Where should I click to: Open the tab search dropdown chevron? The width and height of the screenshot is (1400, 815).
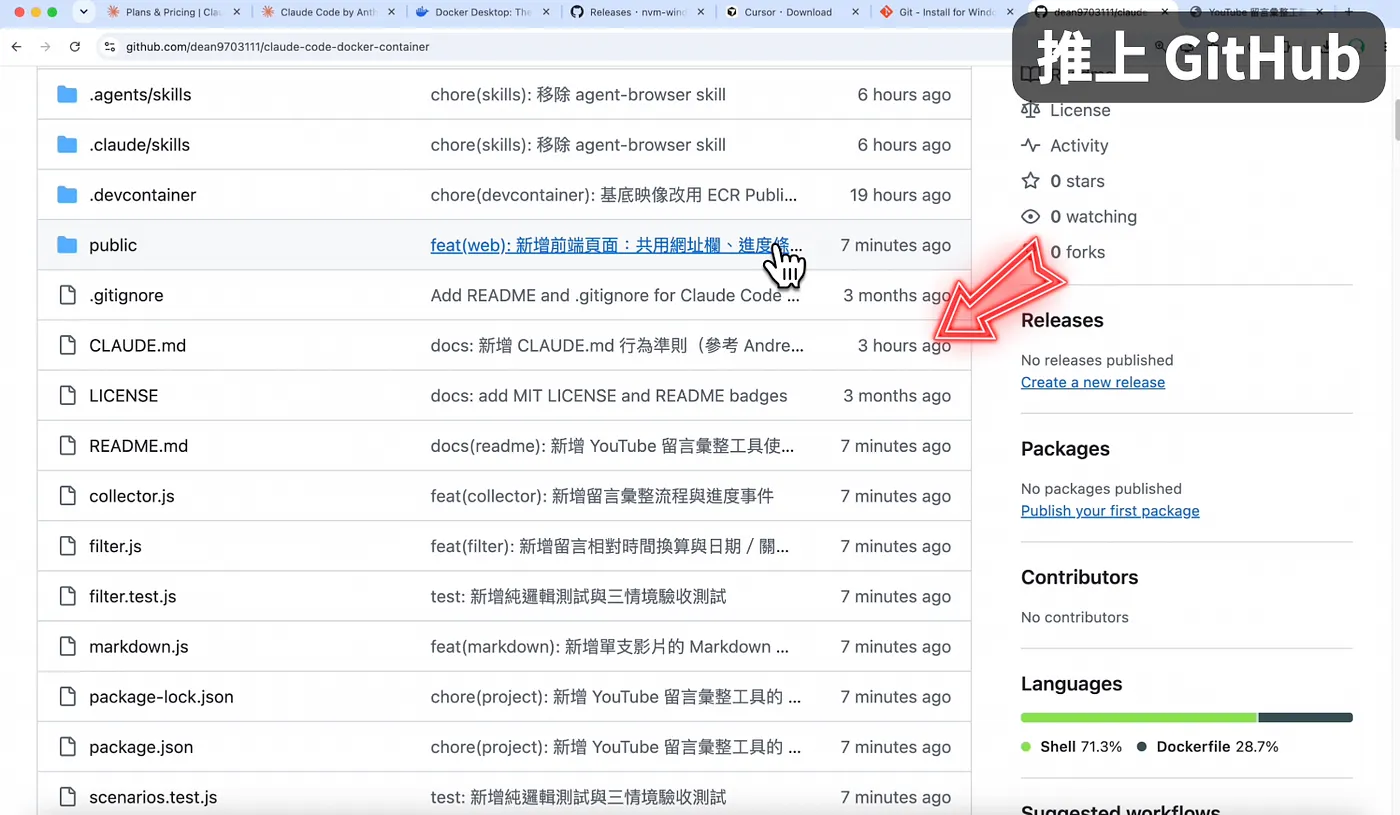click(x=84, y=12)
